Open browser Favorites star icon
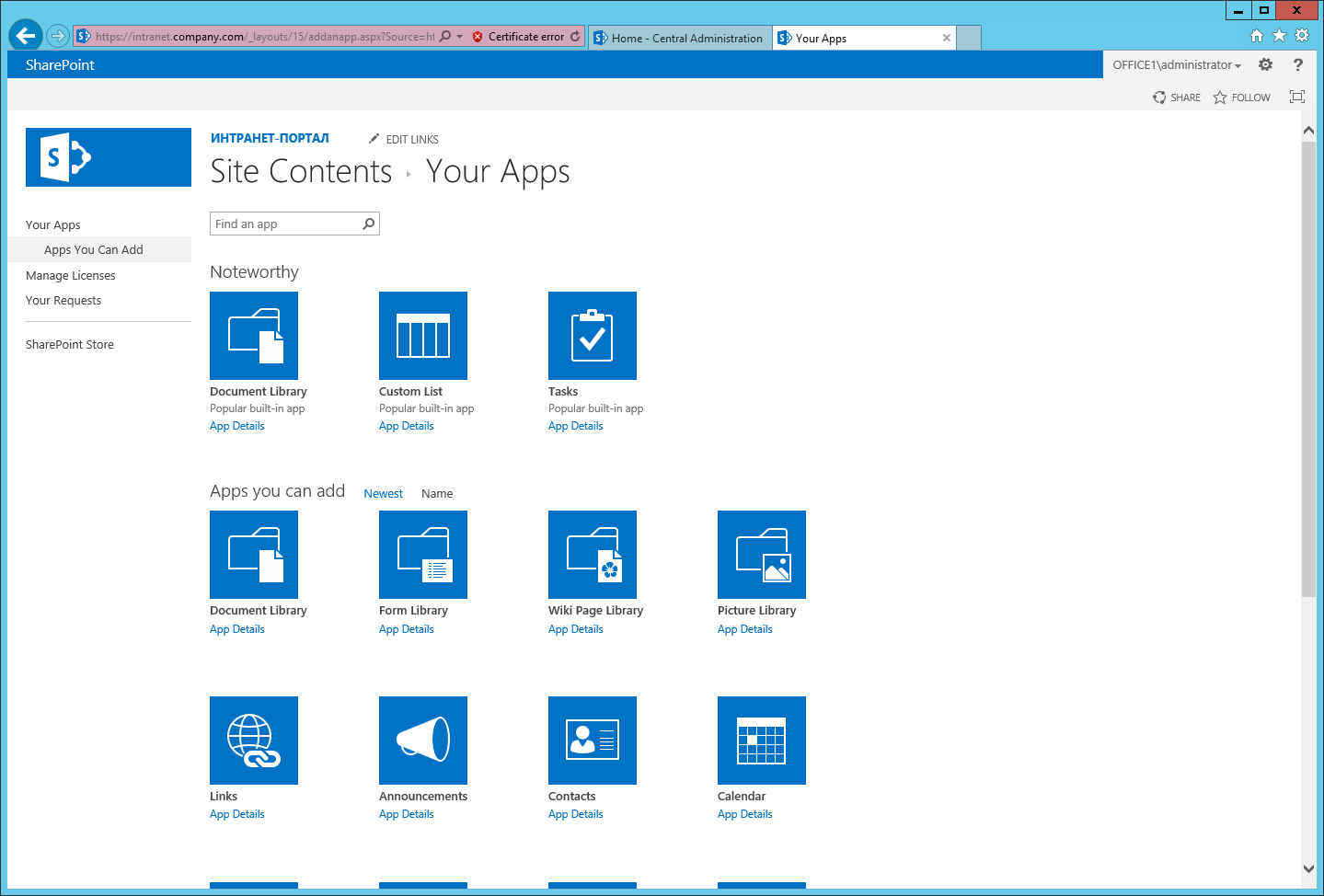The height and width of the screenshot is (896, 1324). [x=1279, y=35]
